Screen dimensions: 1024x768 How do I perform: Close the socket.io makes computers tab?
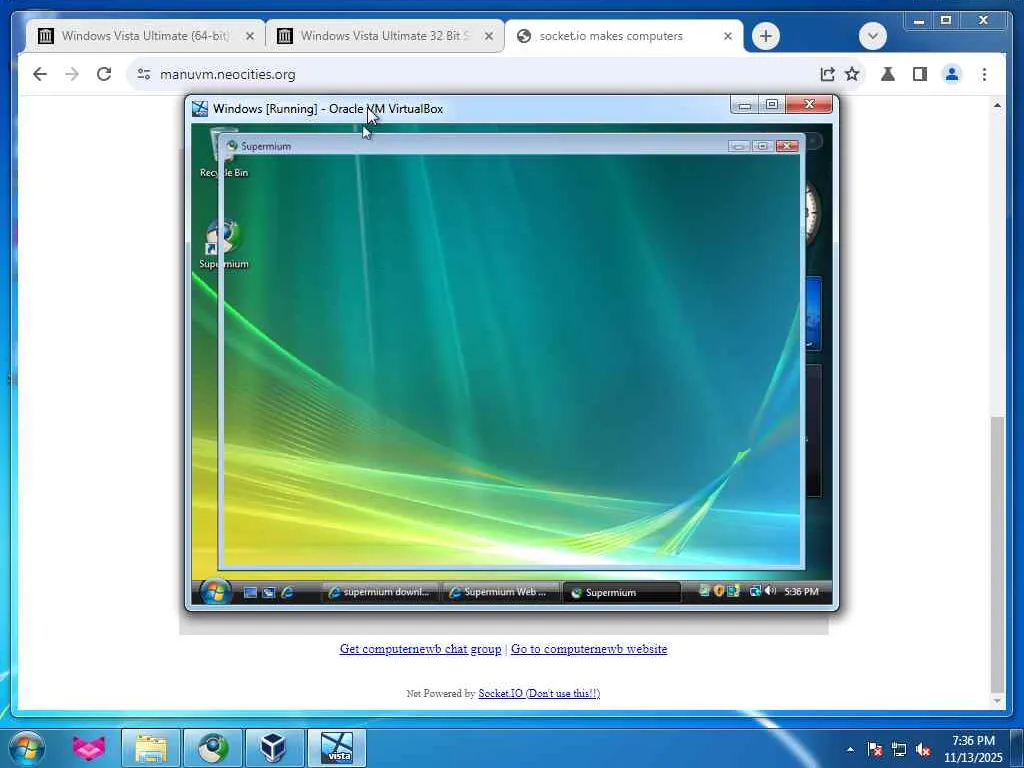pyautogui.click(x=728, y=36)
